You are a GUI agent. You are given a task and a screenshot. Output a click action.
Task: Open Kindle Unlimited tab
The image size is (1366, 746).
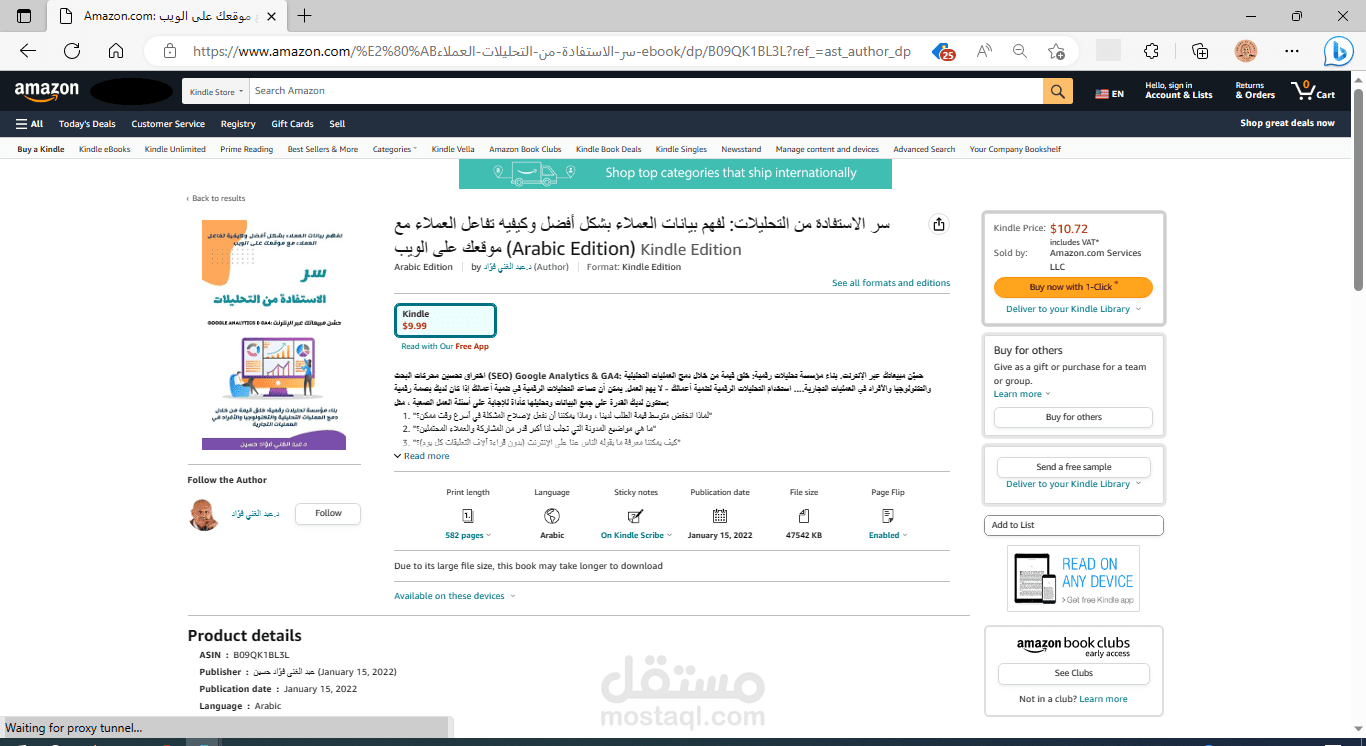tap(175, 149)
